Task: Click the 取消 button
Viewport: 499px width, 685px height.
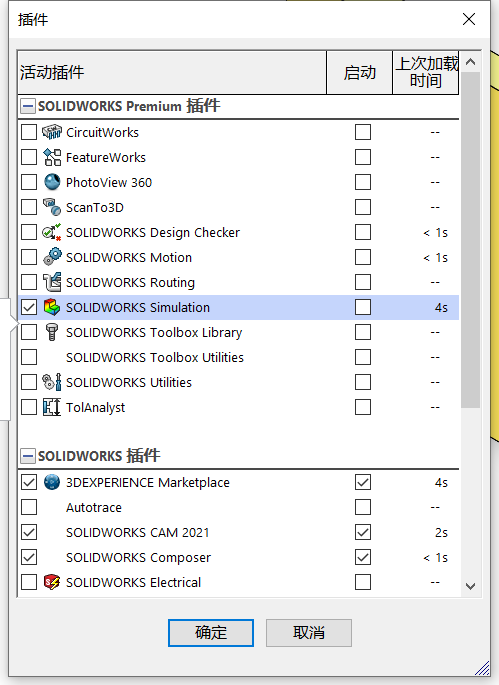Action: coord(309,633)
